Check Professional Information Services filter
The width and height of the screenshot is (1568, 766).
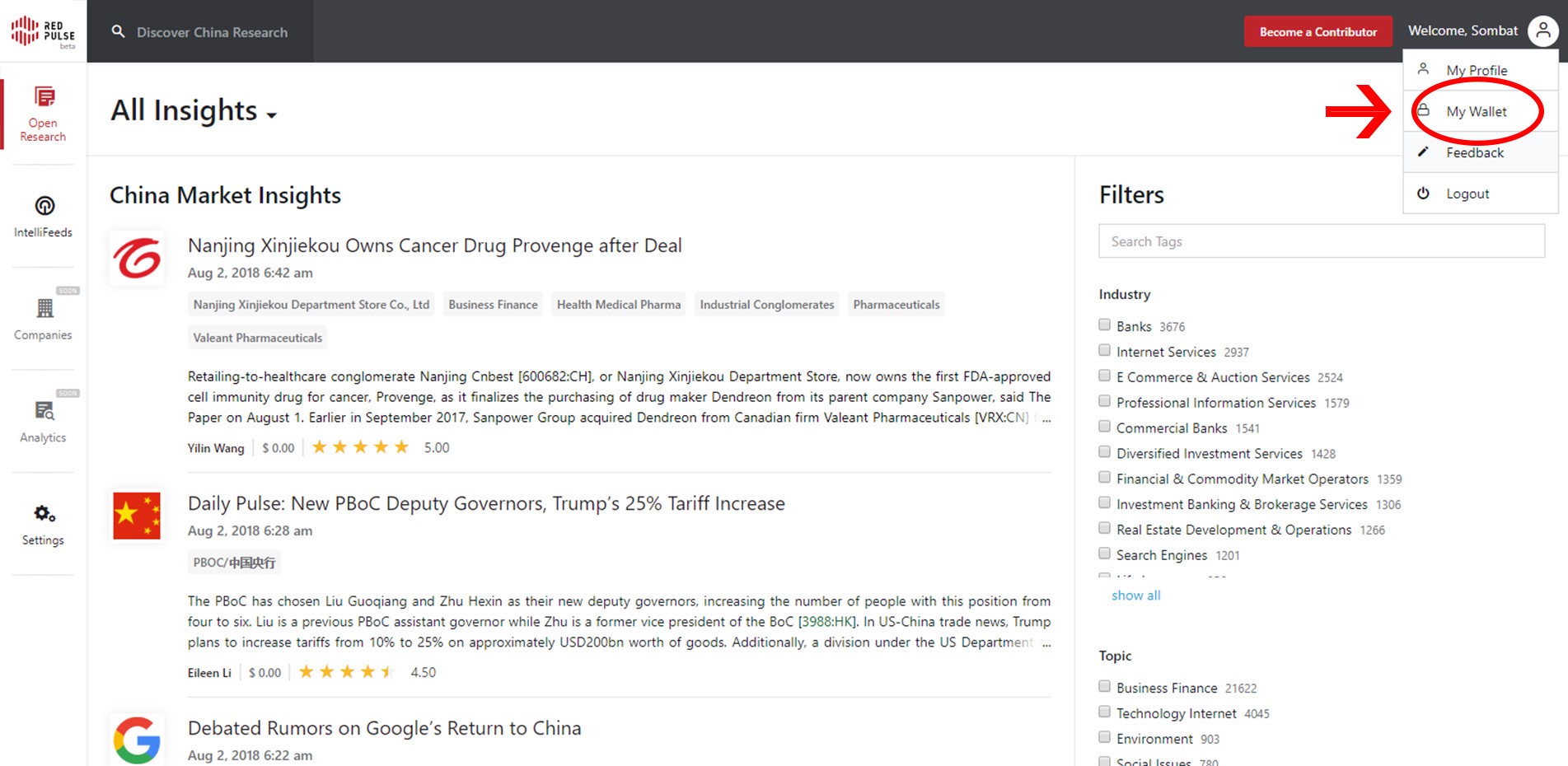(1104, 401)
